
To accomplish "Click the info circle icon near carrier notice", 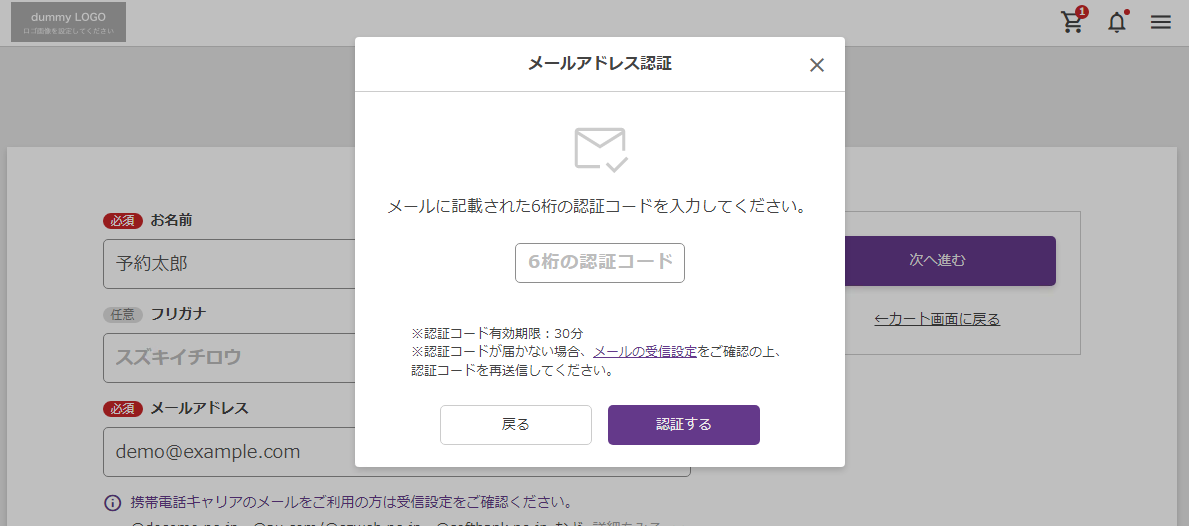I will click(x=113, y=502).
